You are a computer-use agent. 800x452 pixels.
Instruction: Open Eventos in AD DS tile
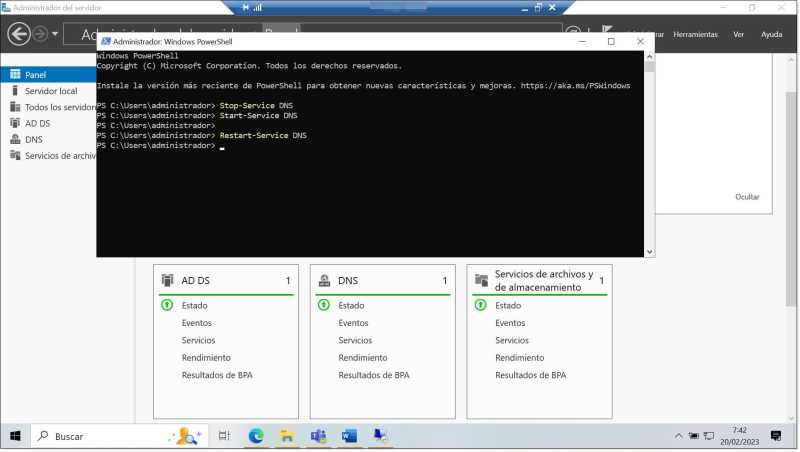pyautogui.click(x=196, y=323)
